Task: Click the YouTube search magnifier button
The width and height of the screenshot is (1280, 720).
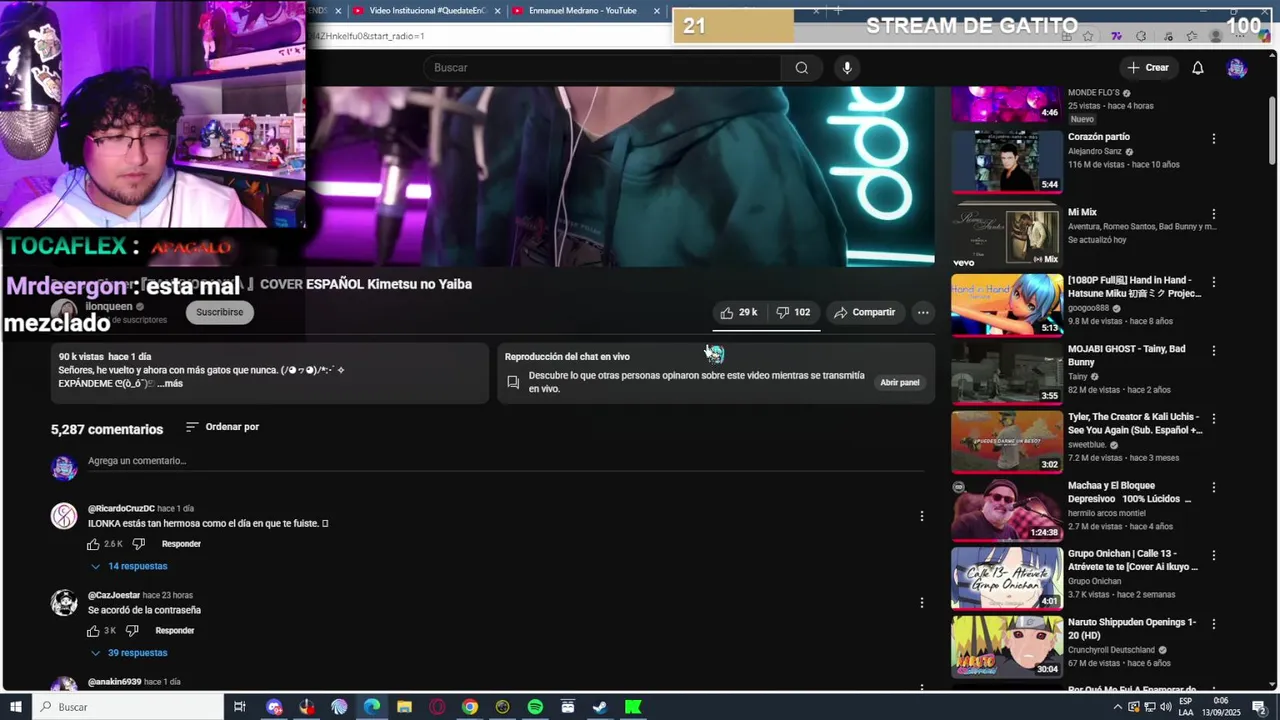Action: click(801, 68)
